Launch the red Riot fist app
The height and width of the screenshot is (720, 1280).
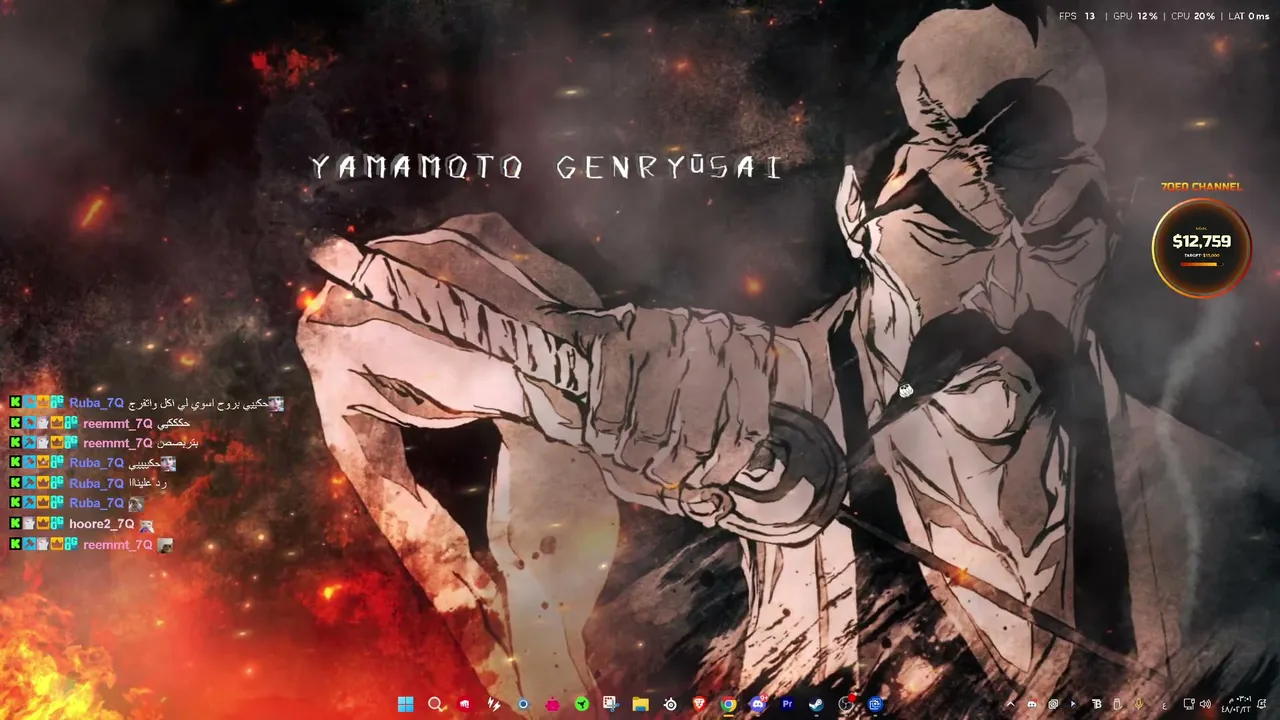point(464,704)
